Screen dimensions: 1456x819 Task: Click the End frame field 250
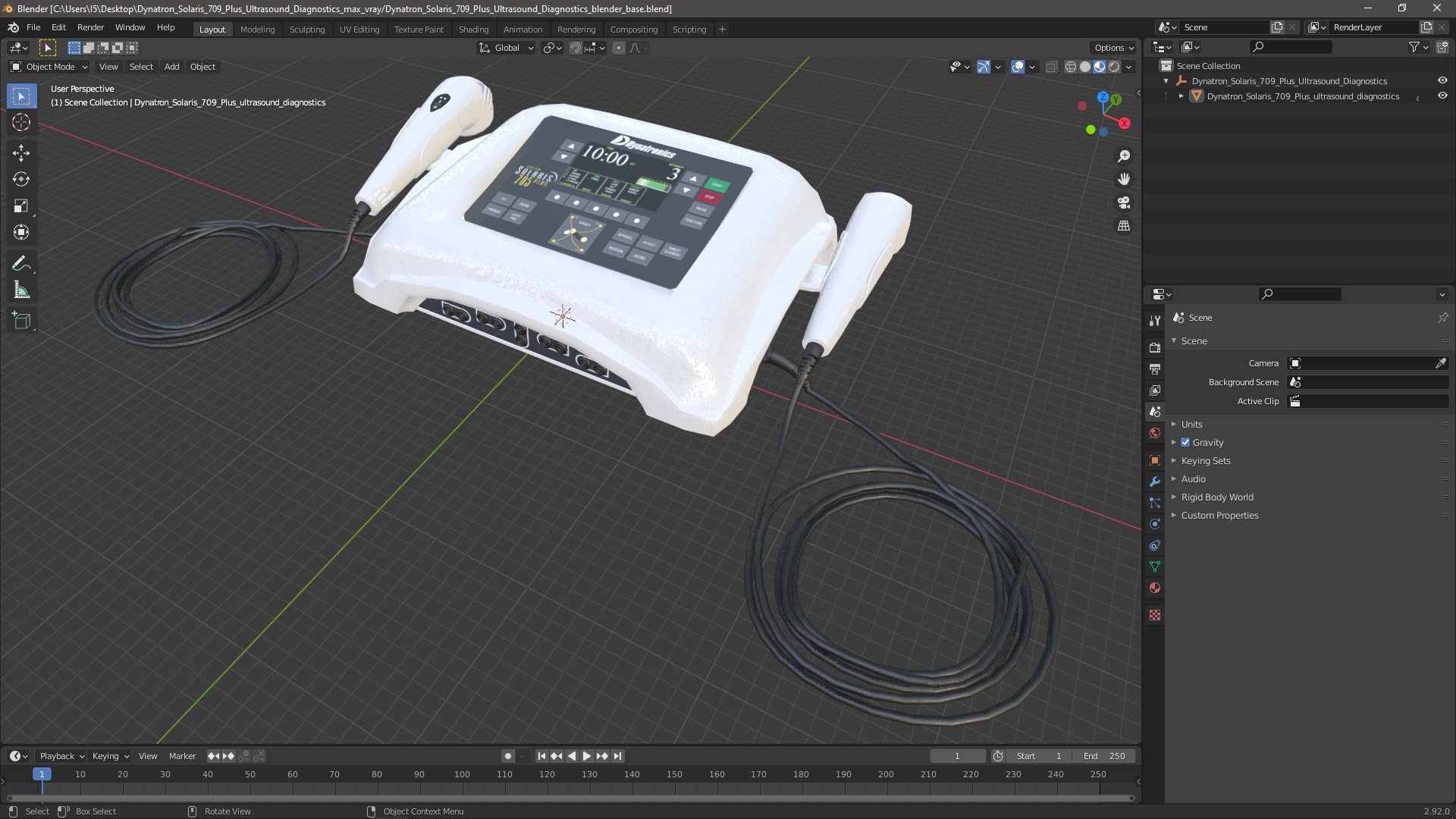pos(1104,756)
